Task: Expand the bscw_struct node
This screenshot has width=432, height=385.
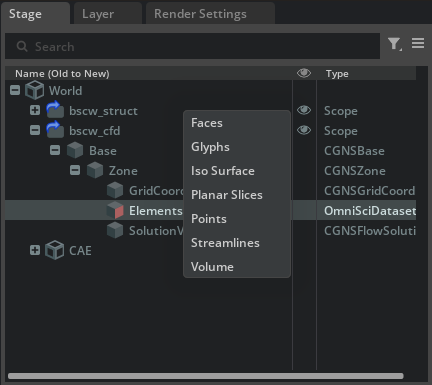Action: [x=35, y=110]
